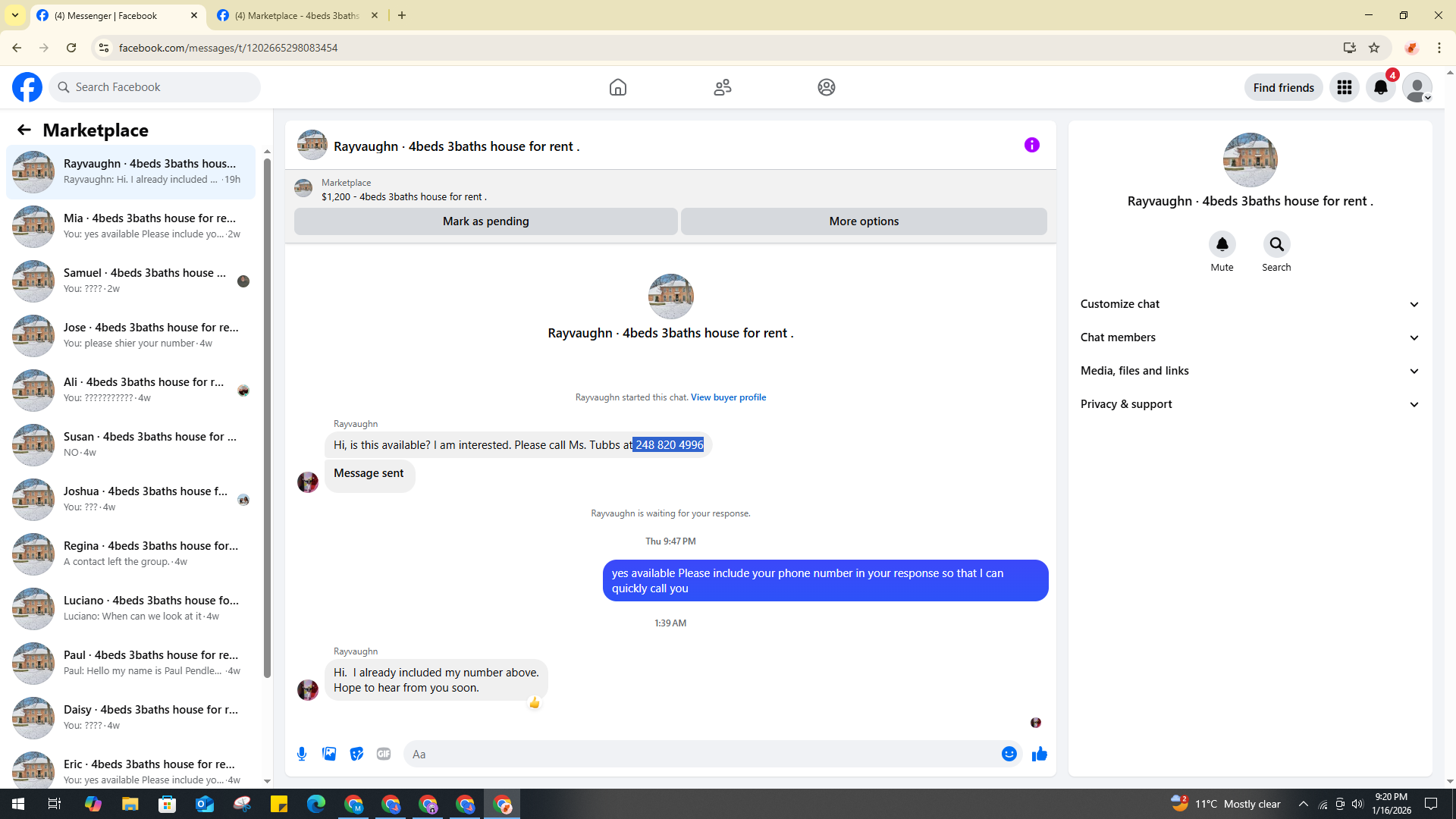Image resolution: width=1456 pixels, height=819 pixels.
Task: Click the voice clip microphone icon
Action: [x=302, y=754]
